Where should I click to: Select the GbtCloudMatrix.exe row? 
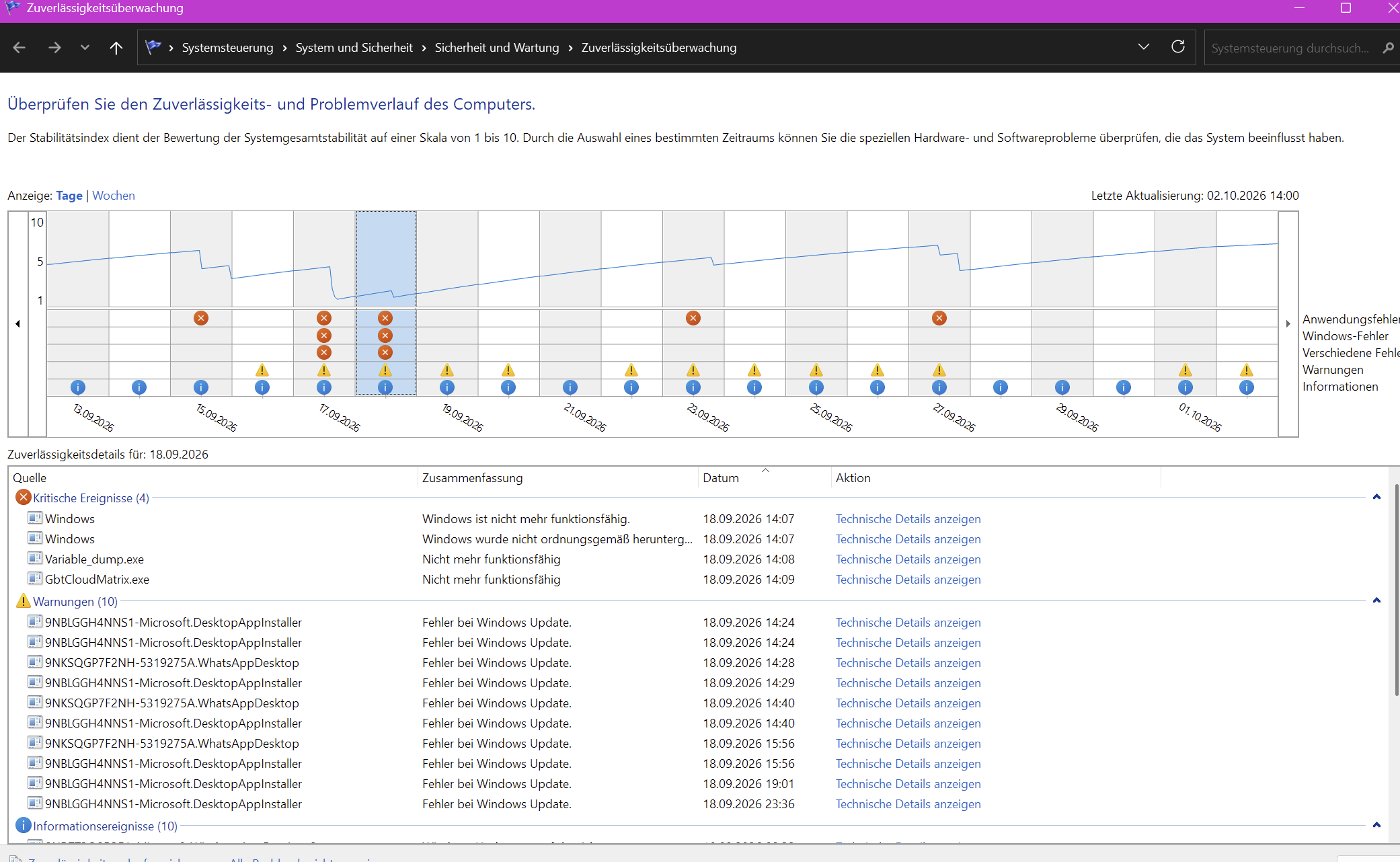pyautogui.click(x=699, y=580)
